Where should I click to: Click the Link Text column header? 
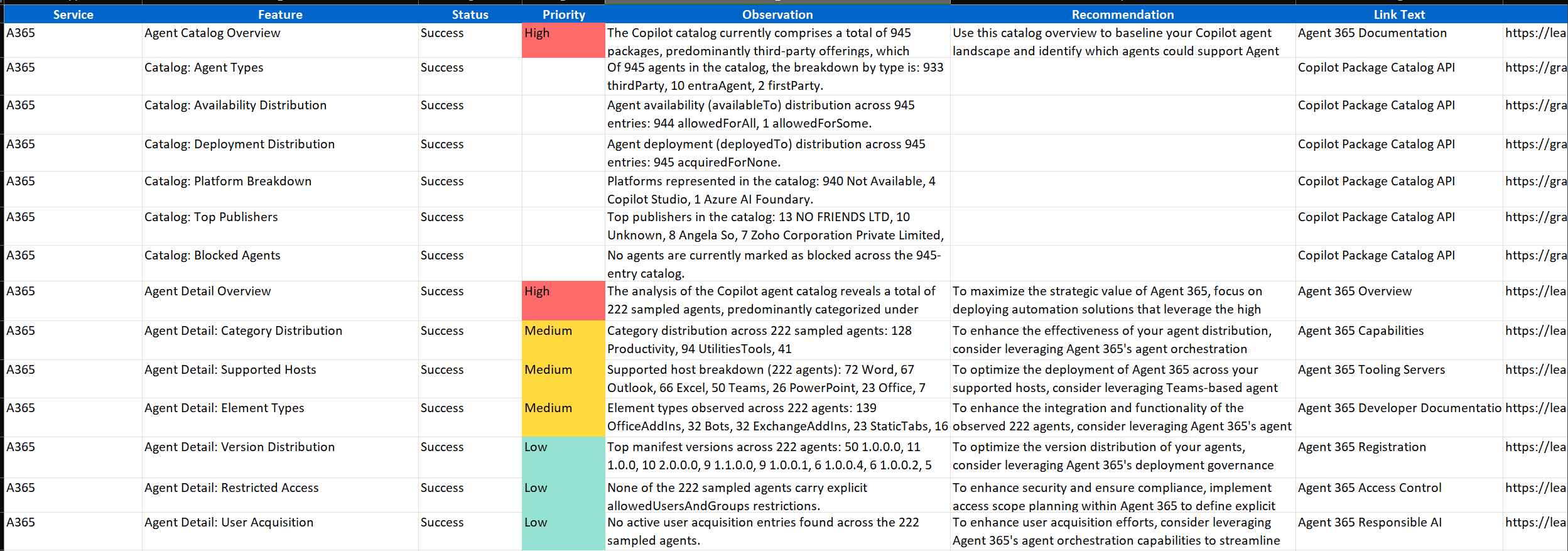coord(1399,14)
